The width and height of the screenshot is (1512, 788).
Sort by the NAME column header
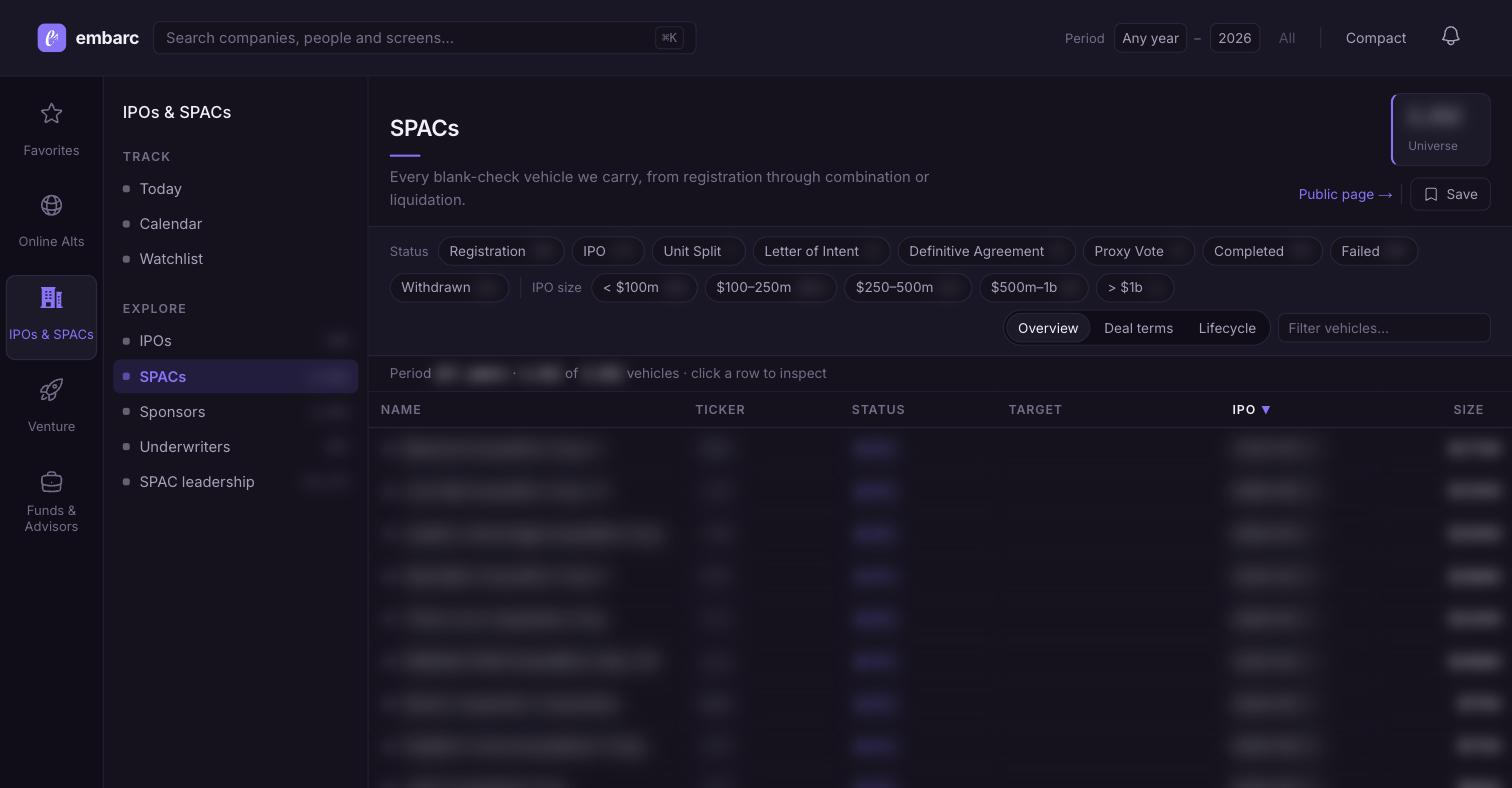401,410
